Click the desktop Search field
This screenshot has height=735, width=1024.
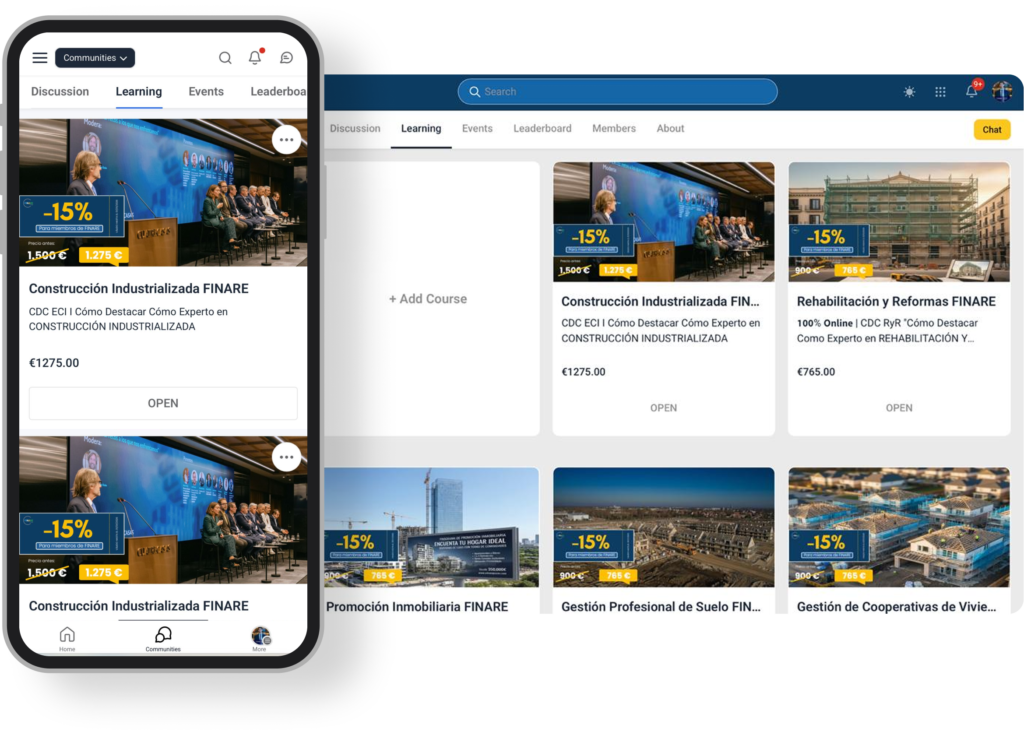(618, 92)
